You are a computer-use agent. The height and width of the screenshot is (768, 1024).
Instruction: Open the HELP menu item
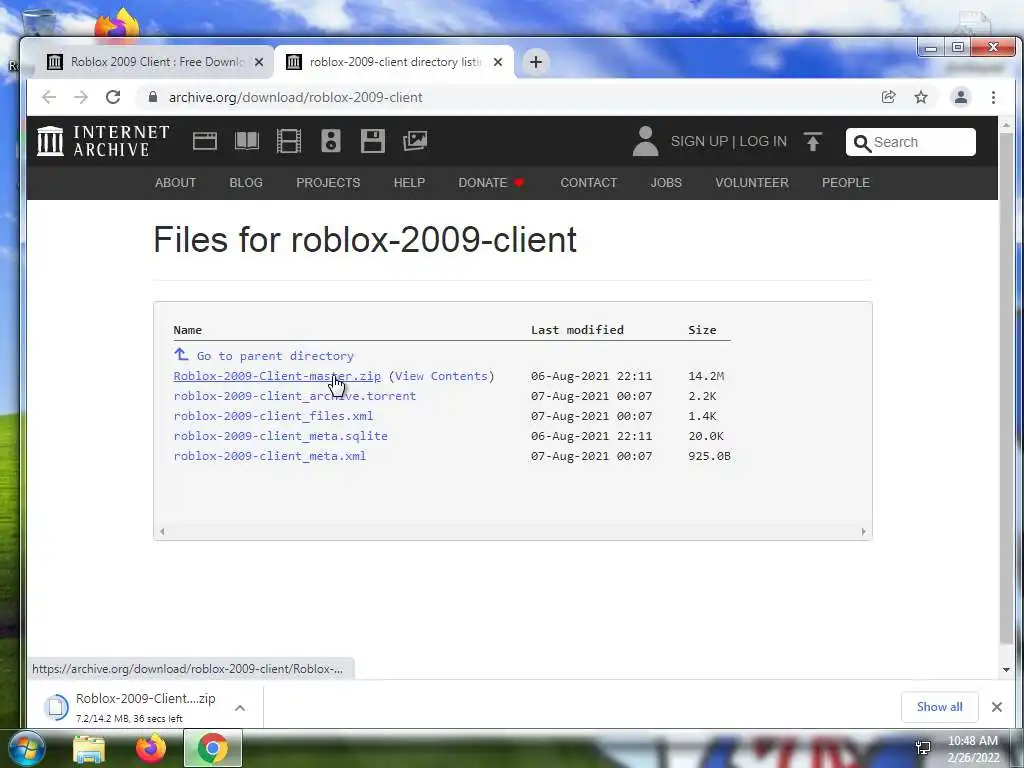click(x=409, y=183)
